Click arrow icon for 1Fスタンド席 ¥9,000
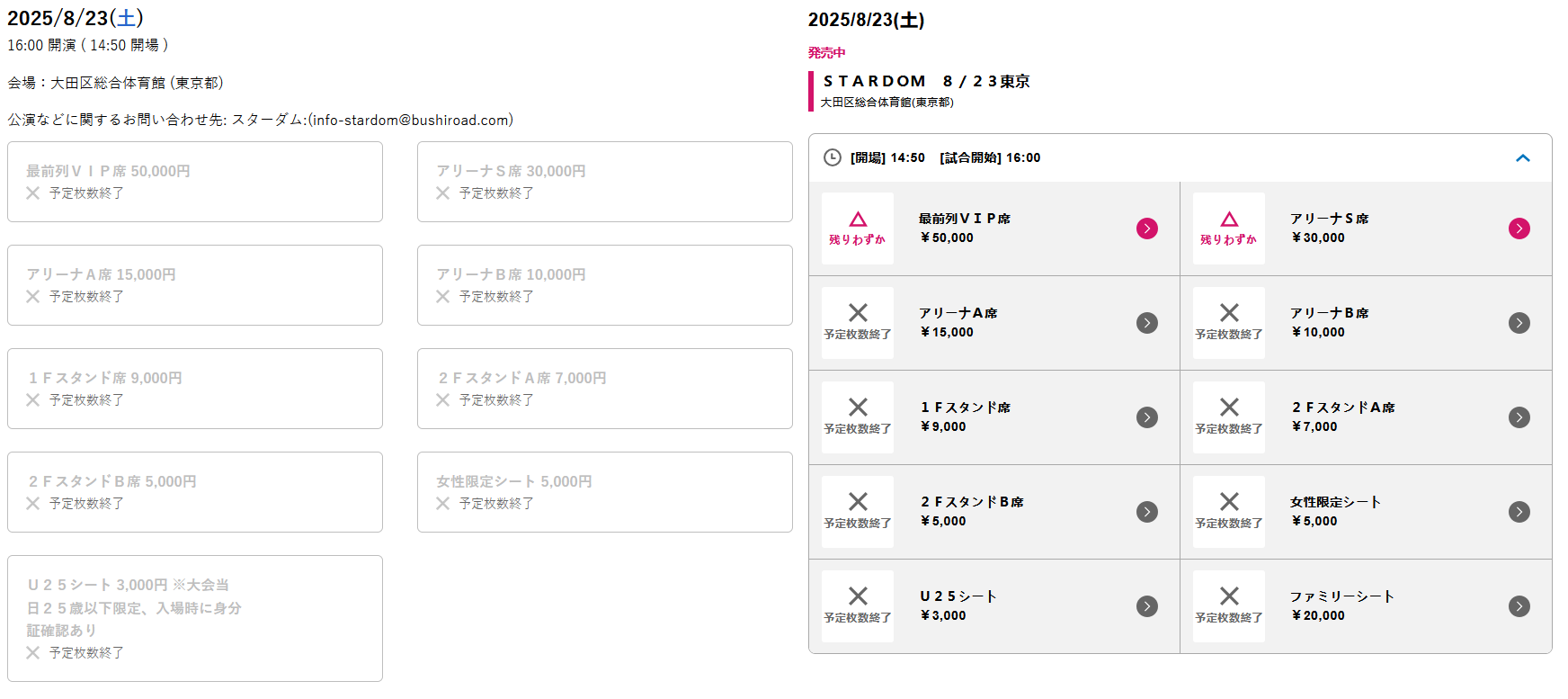The image size is (1568, 699). point(1146,417)
